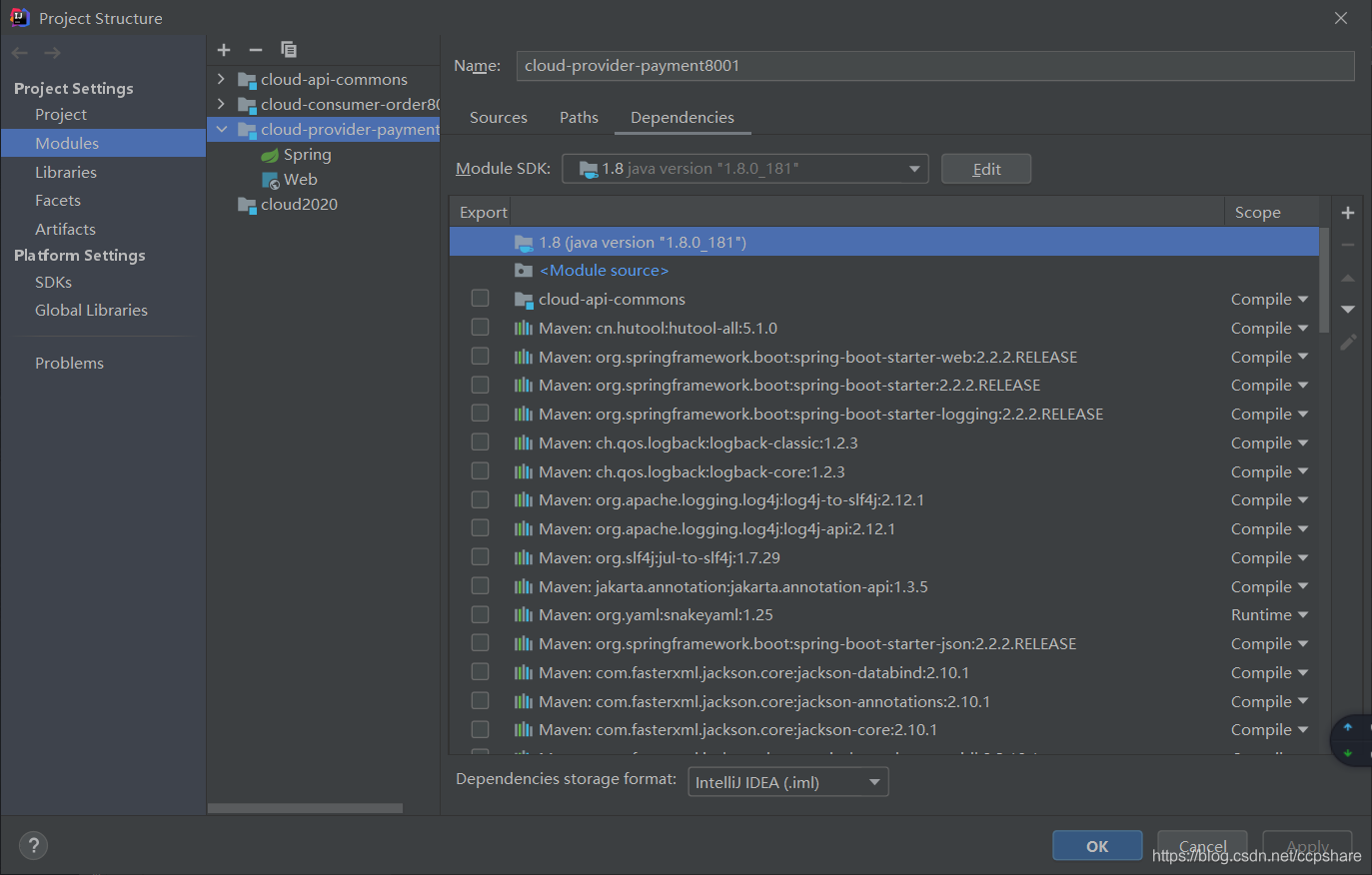Toggle export checkbox for logback-core
The width and height of the screenshot is (1372, 875).
point(481,471)
